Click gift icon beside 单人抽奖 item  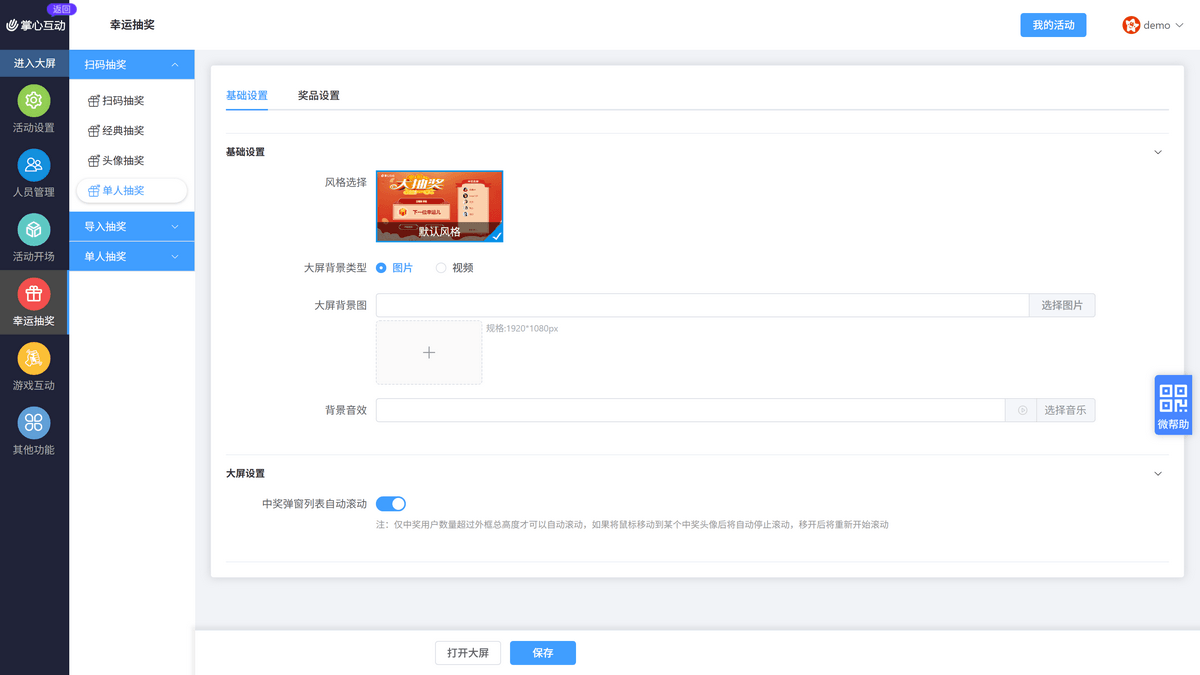(94, 191)
